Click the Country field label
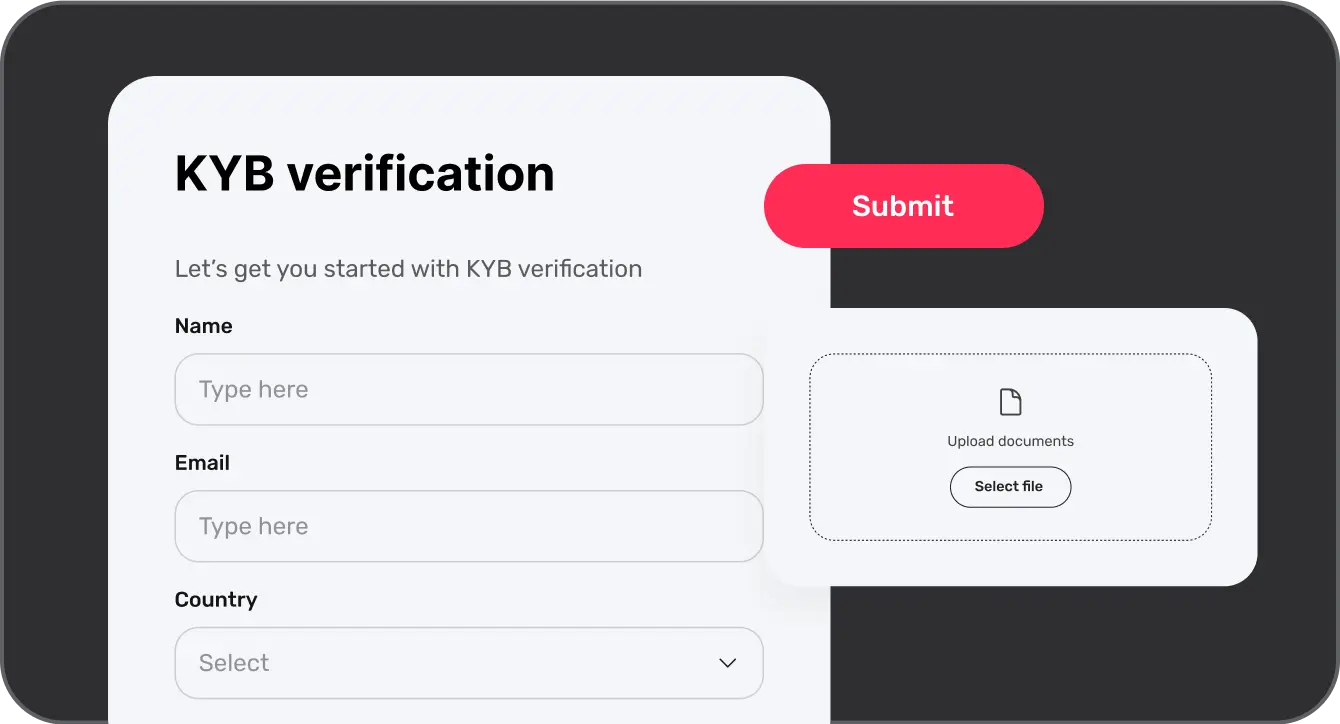Image resolution: width=1340 pixels, height=724 pixels. 216,600
